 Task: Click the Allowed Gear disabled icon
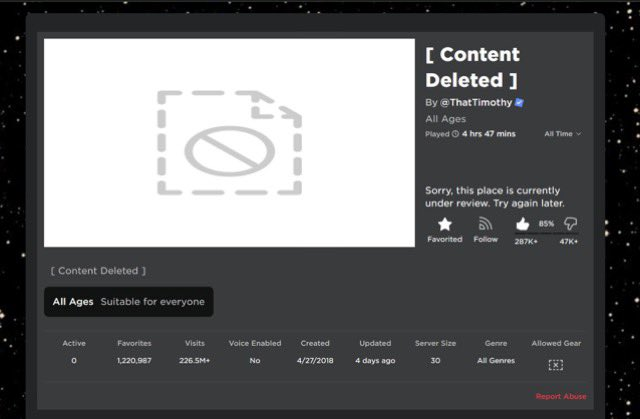[x=556, y=365]
